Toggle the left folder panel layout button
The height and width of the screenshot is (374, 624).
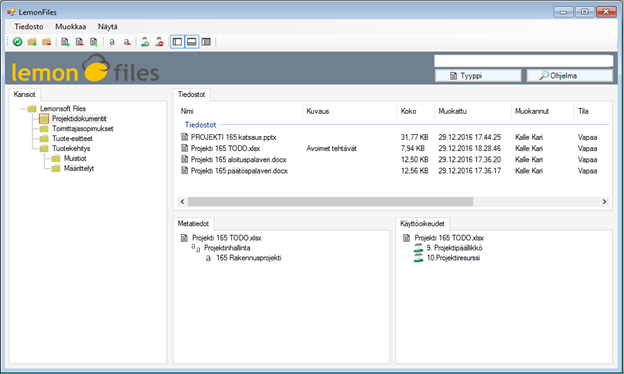click(177, 42)
